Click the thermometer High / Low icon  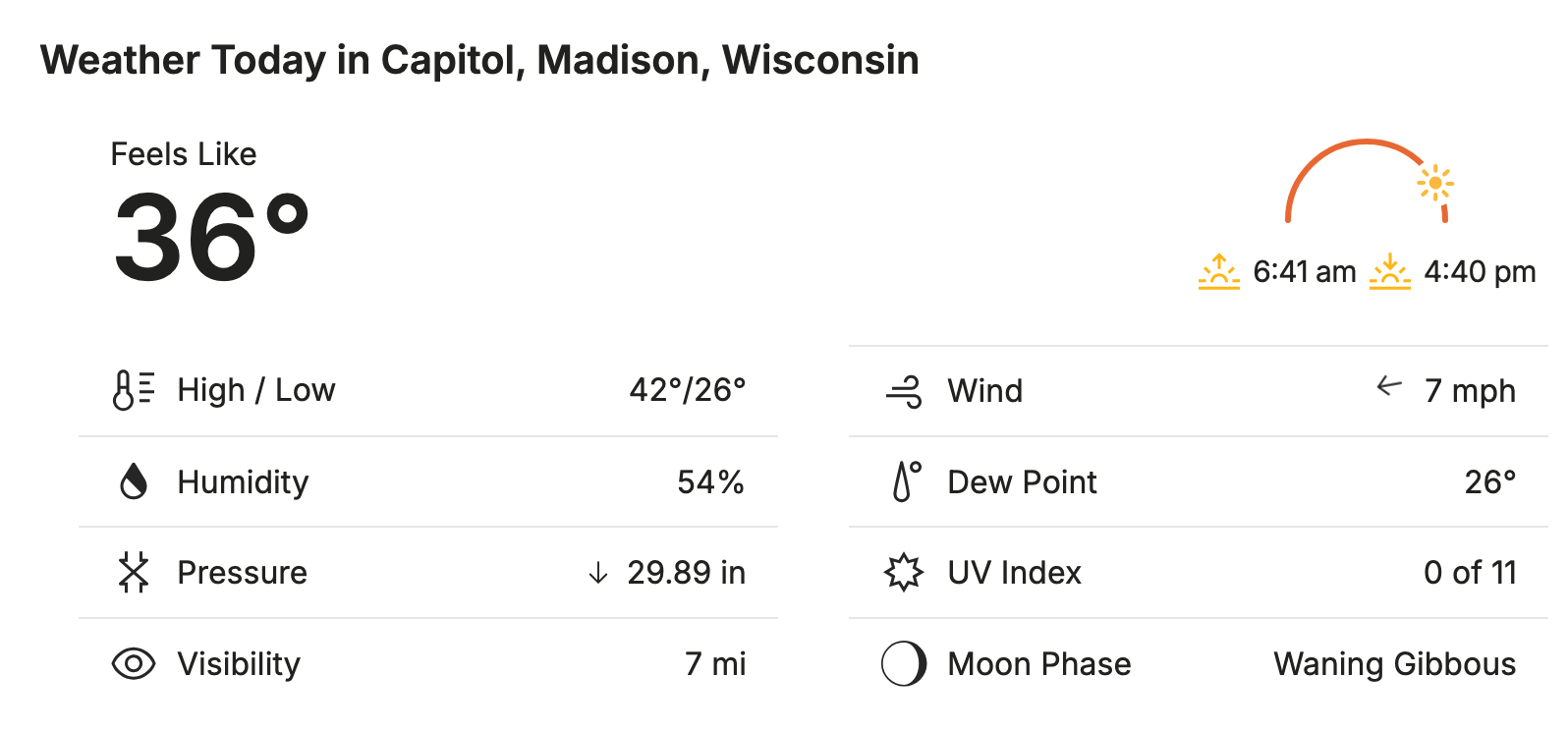[x=133, y=390]
